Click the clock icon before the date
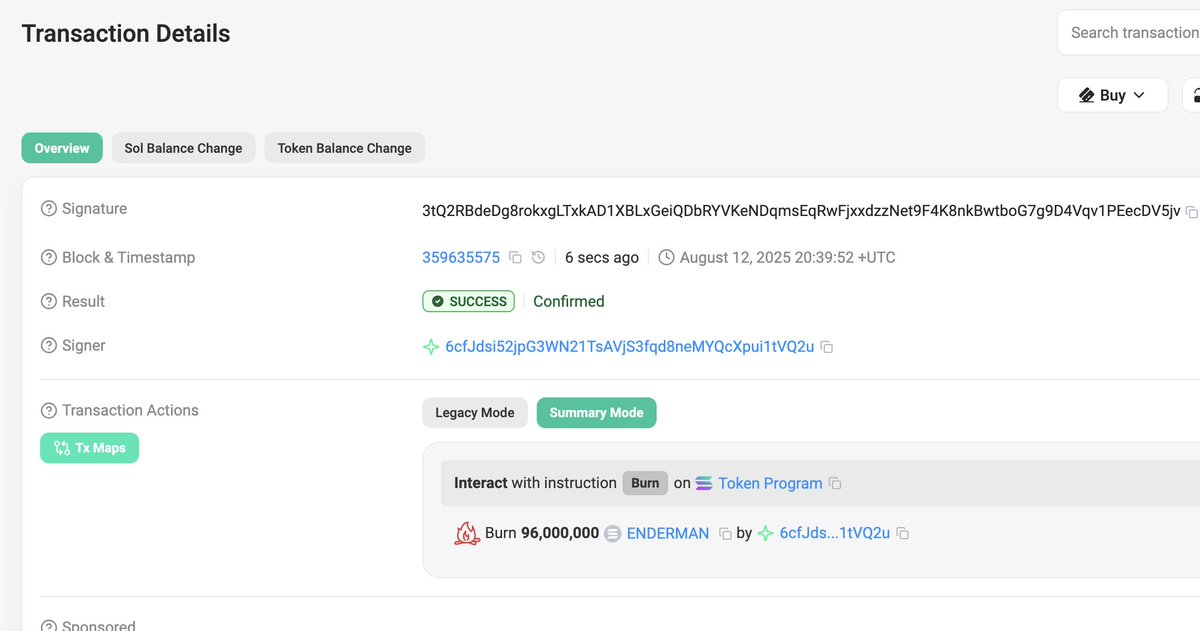 click(x=667, y=257)
